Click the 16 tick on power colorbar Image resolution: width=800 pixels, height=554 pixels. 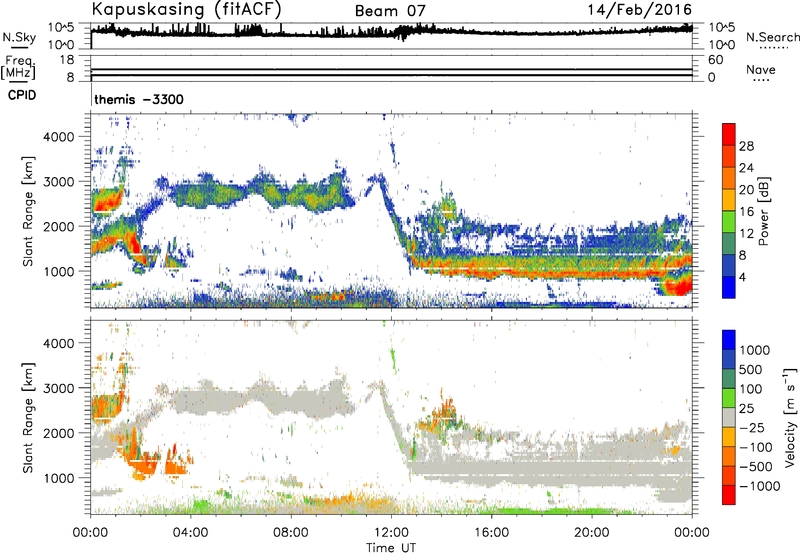coord(746,211)
